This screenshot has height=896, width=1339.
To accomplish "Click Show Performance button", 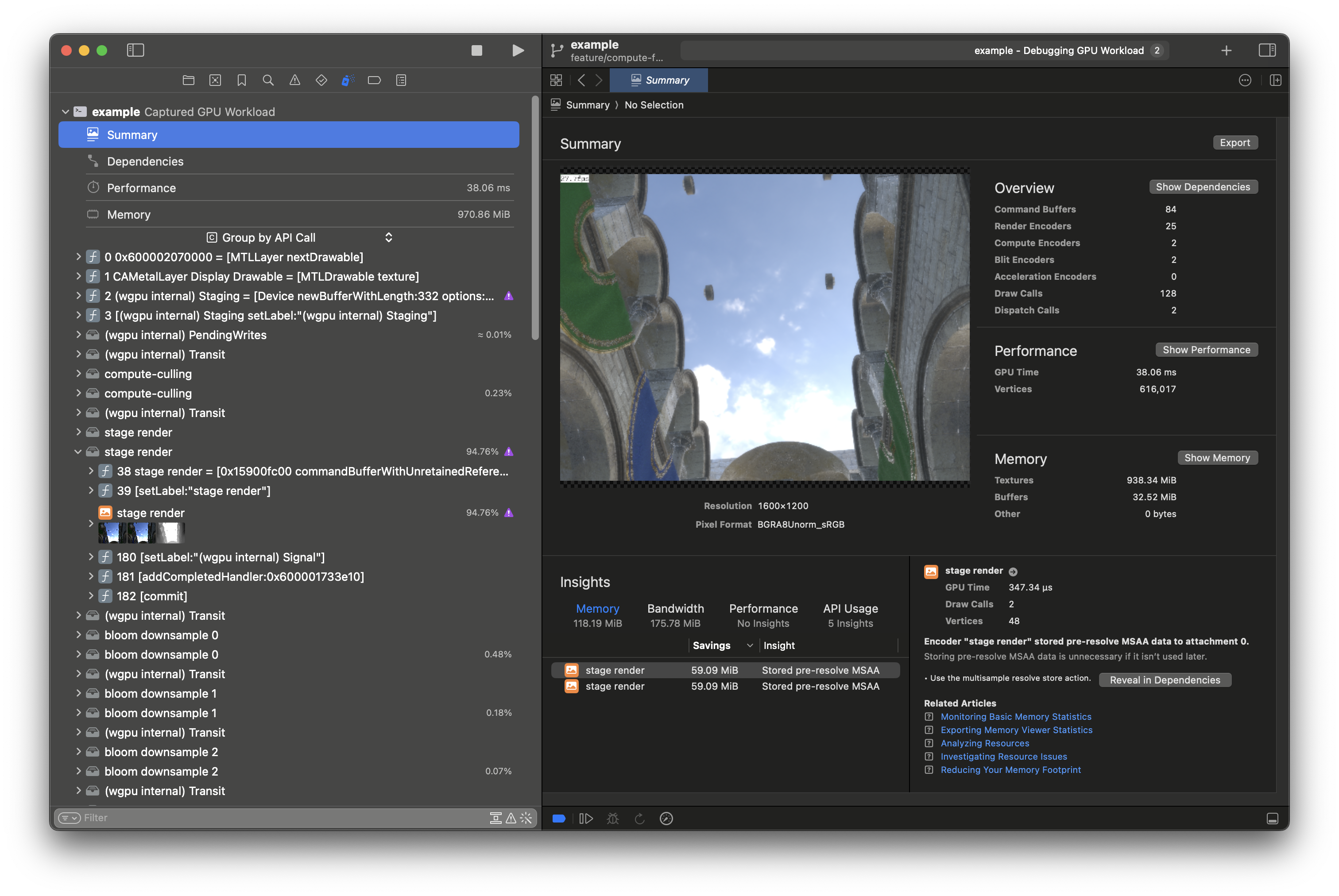I will click(1207, 350).
